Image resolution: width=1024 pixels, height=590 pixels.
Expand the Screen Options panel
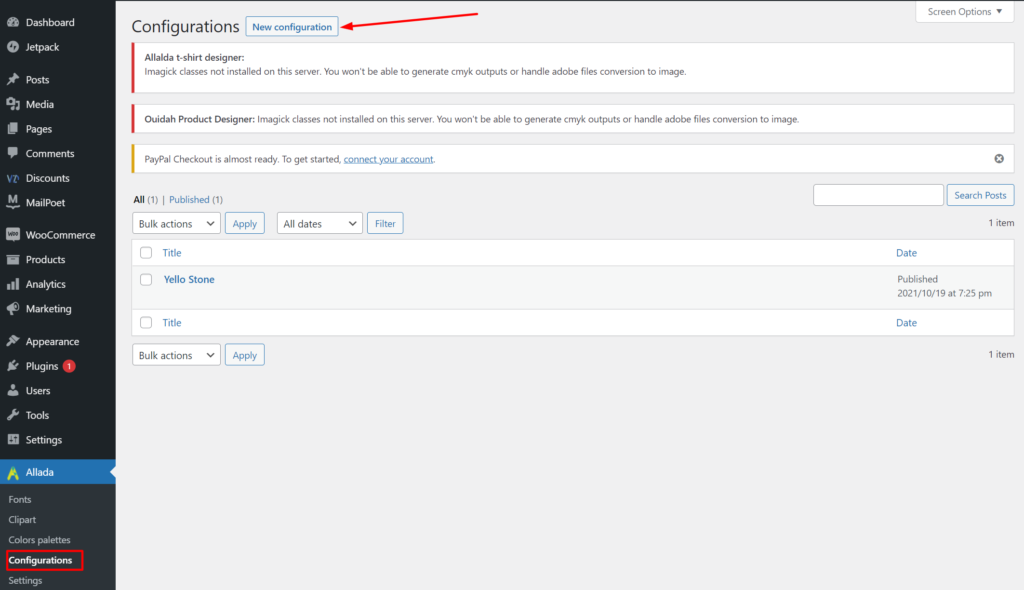[964, 12]
